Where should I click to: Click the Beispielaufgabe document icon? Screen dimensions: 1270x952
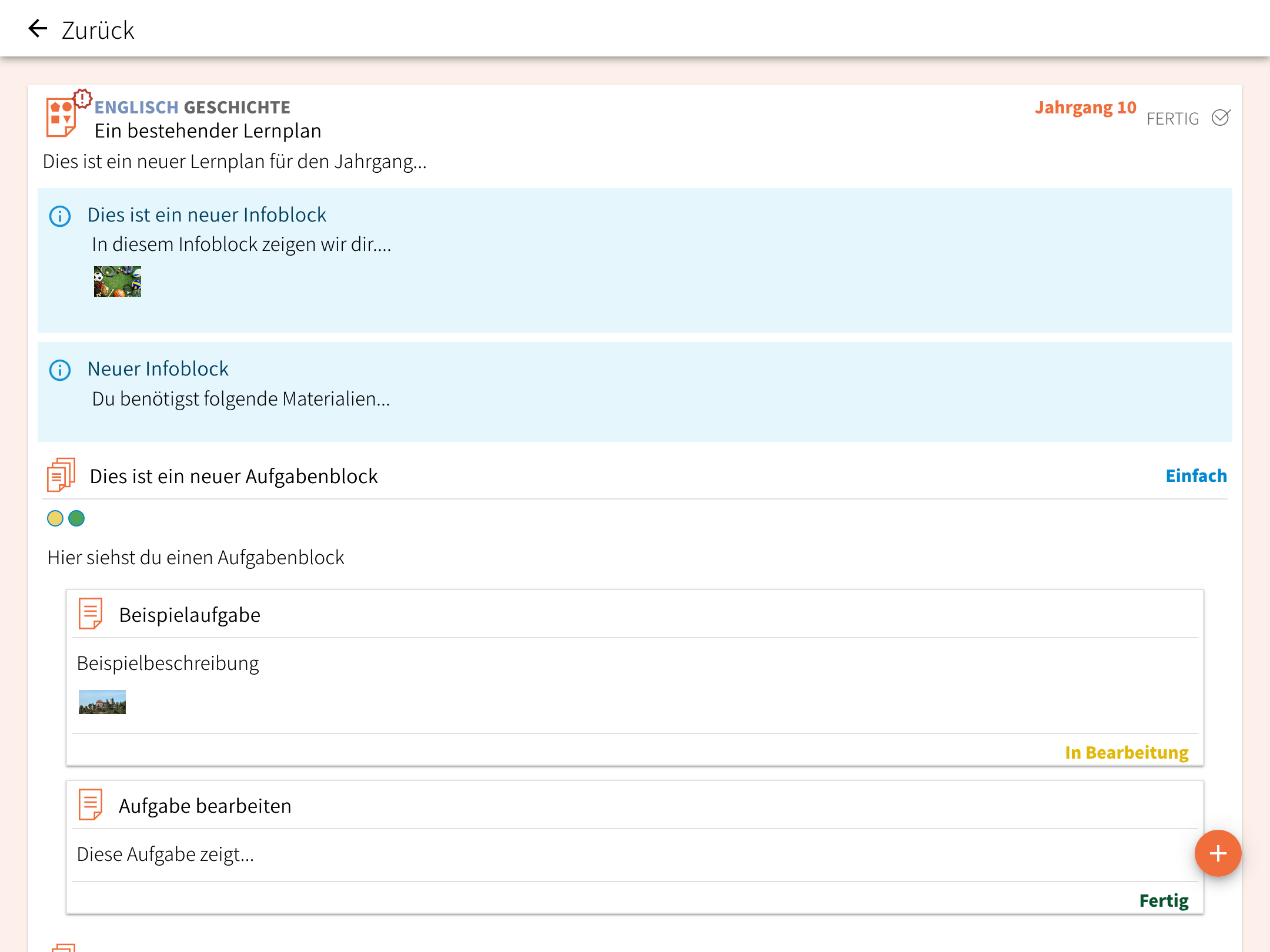[91, 614]
